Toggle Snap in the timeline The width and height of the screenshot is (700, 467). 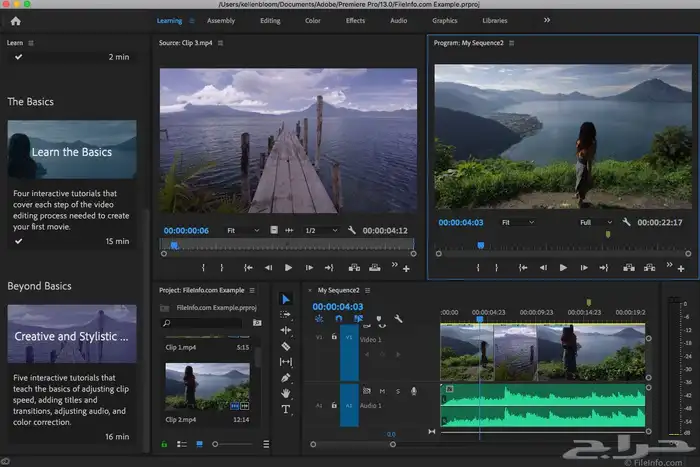[339, 318]
